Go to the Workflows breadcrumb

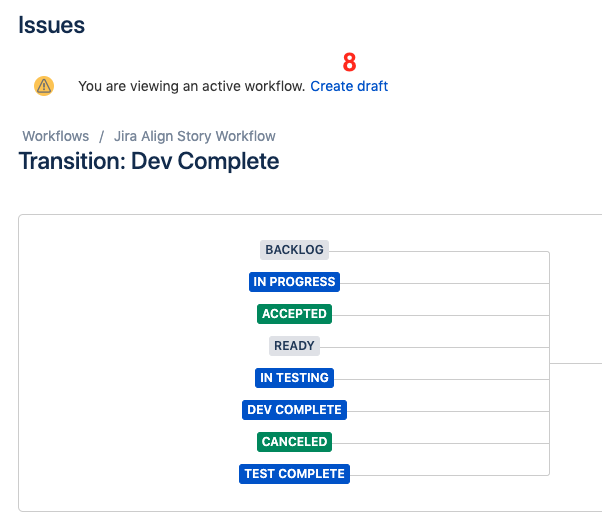pos(56,136)
